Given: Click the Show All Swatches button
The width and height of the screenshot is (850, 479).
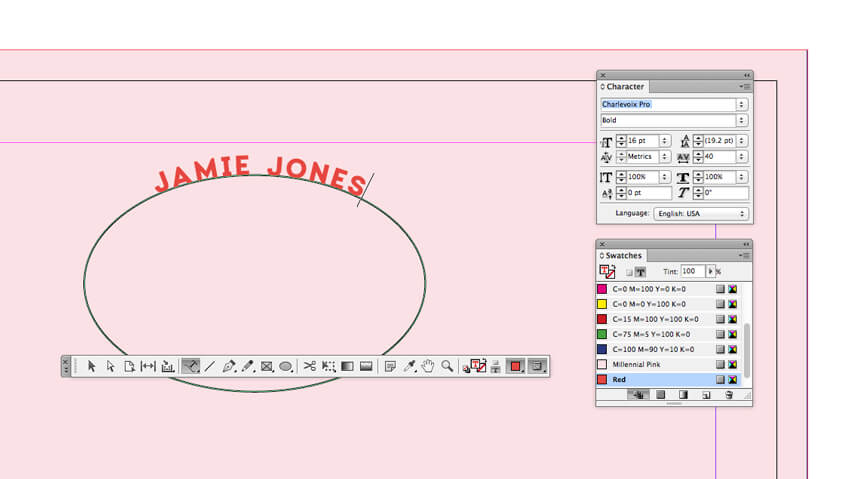Looking at the screenshot, I should click(x=638, y=395).
